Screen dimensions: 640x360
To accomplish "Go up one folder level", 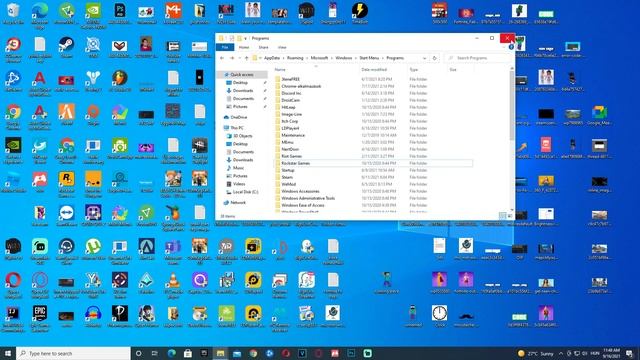I will (247, 58).
